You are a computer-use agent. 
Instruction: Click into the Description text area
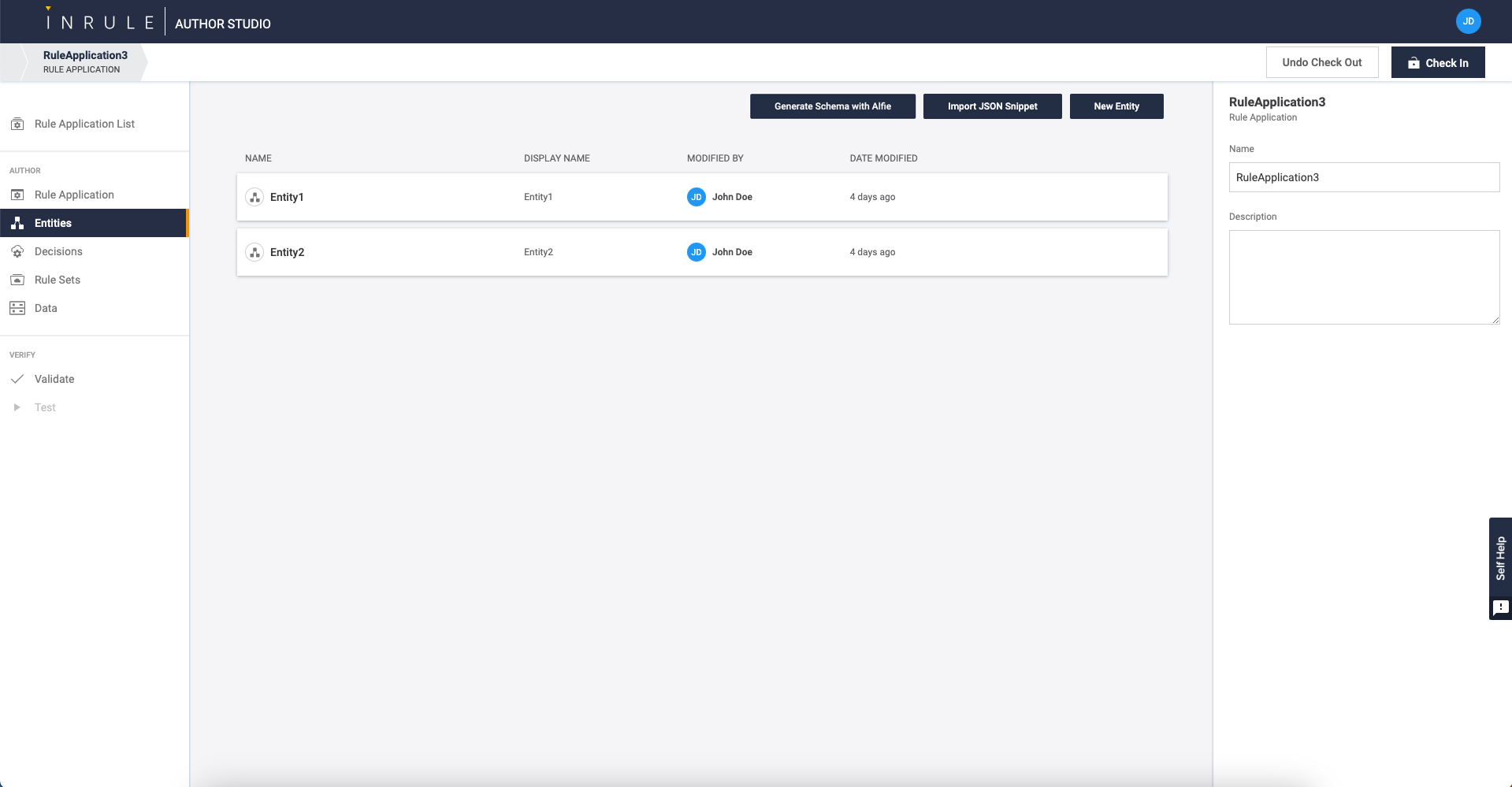(x=1364, y=277)
